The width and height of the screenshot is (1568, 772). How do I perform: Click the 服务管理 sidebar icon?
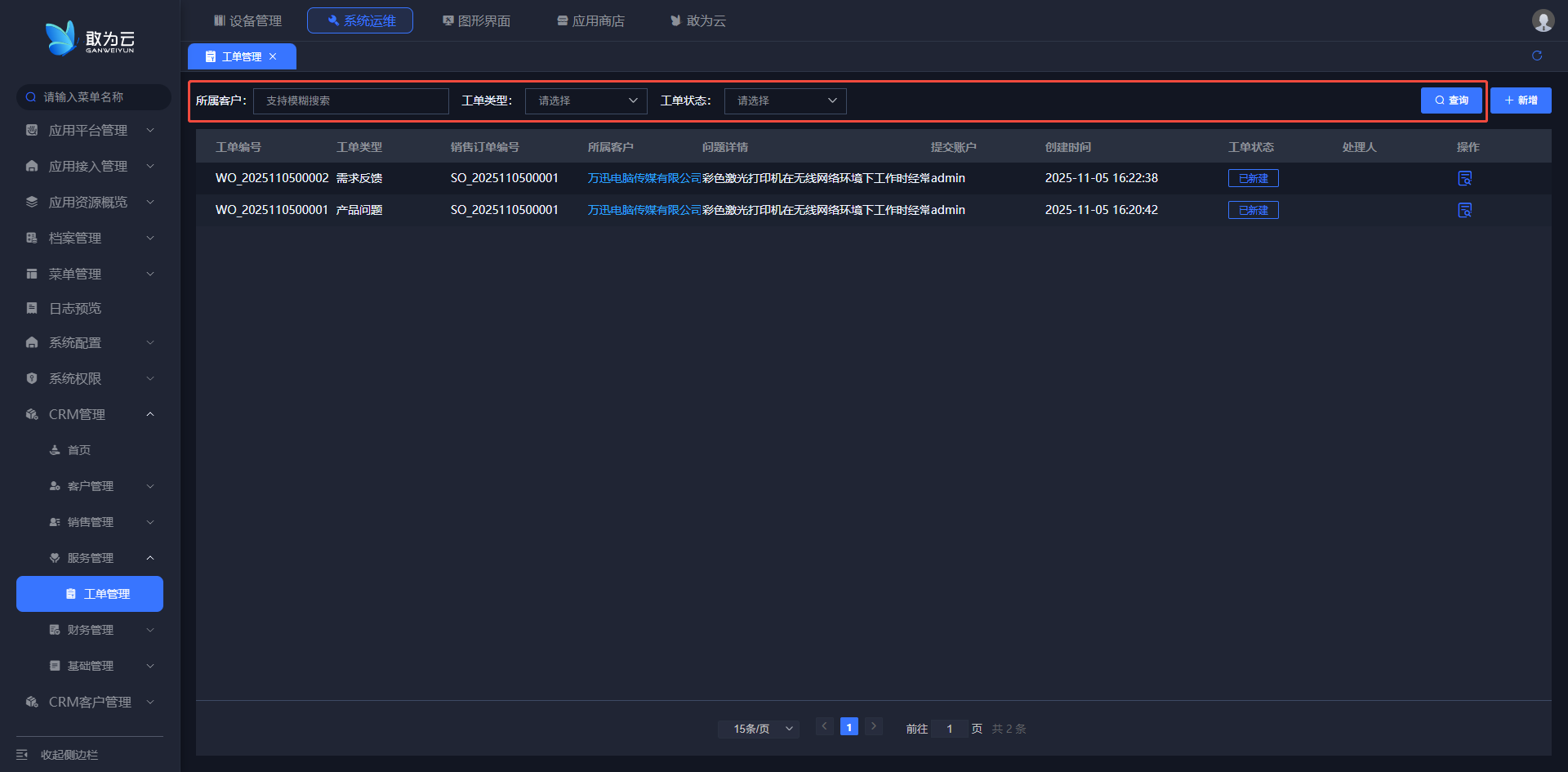pos(55,558)
